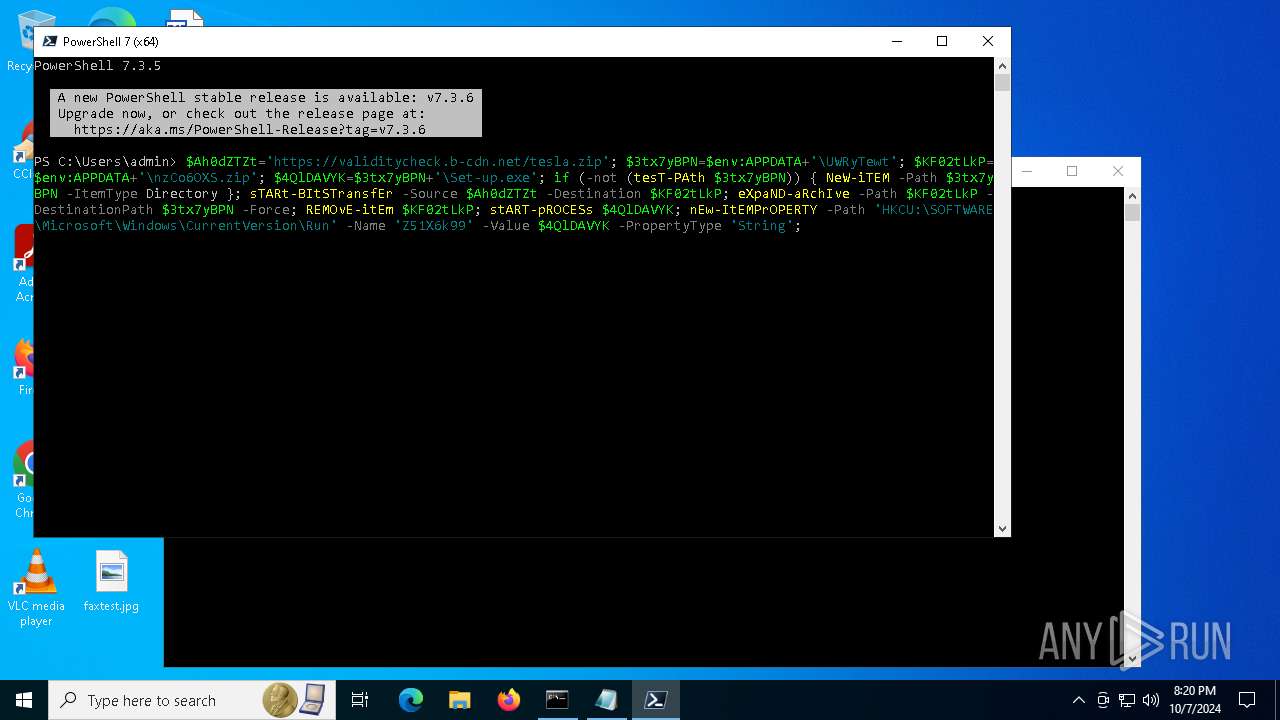Close the PowerShell 7 window

987,41
